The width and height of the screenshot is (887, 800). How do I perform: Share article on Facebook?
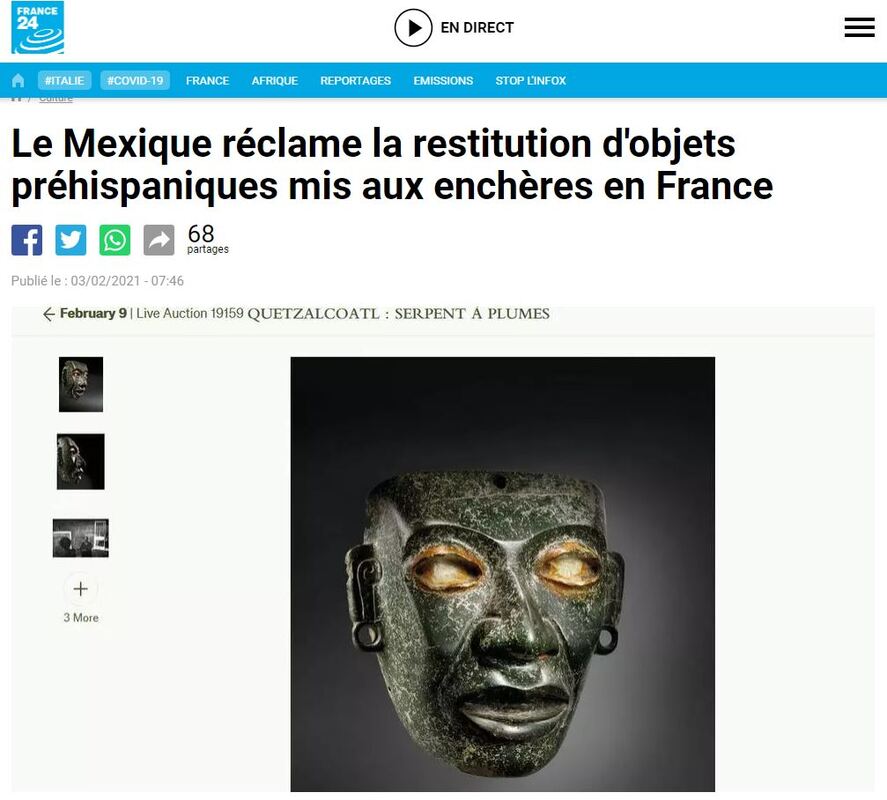(x=27, y=240)
